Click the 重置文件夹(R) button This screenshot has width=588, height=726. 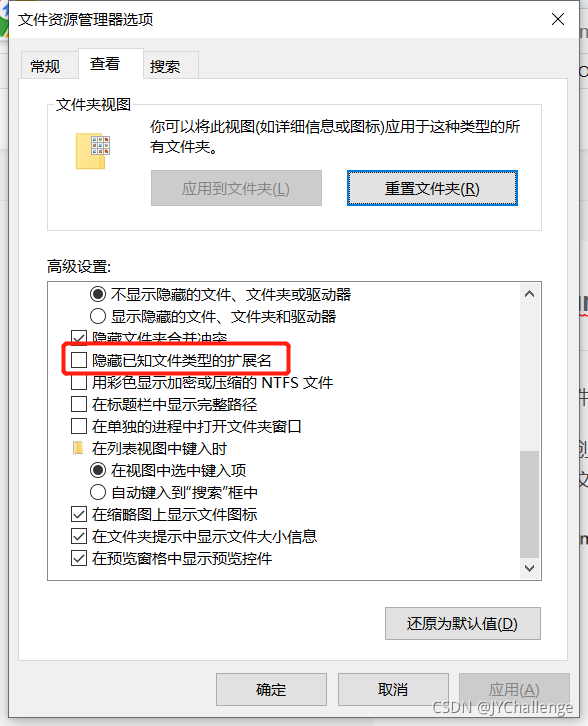tap(432, 188)
